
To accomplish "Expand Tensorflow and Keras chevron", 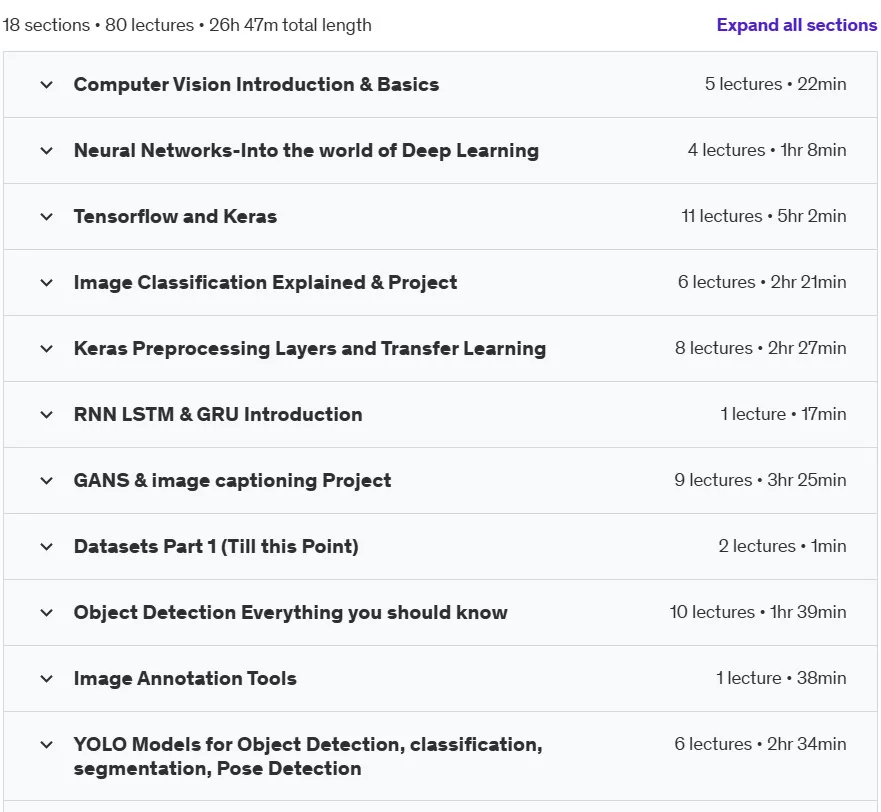I will pyautogui.click(x=47, y=217).
